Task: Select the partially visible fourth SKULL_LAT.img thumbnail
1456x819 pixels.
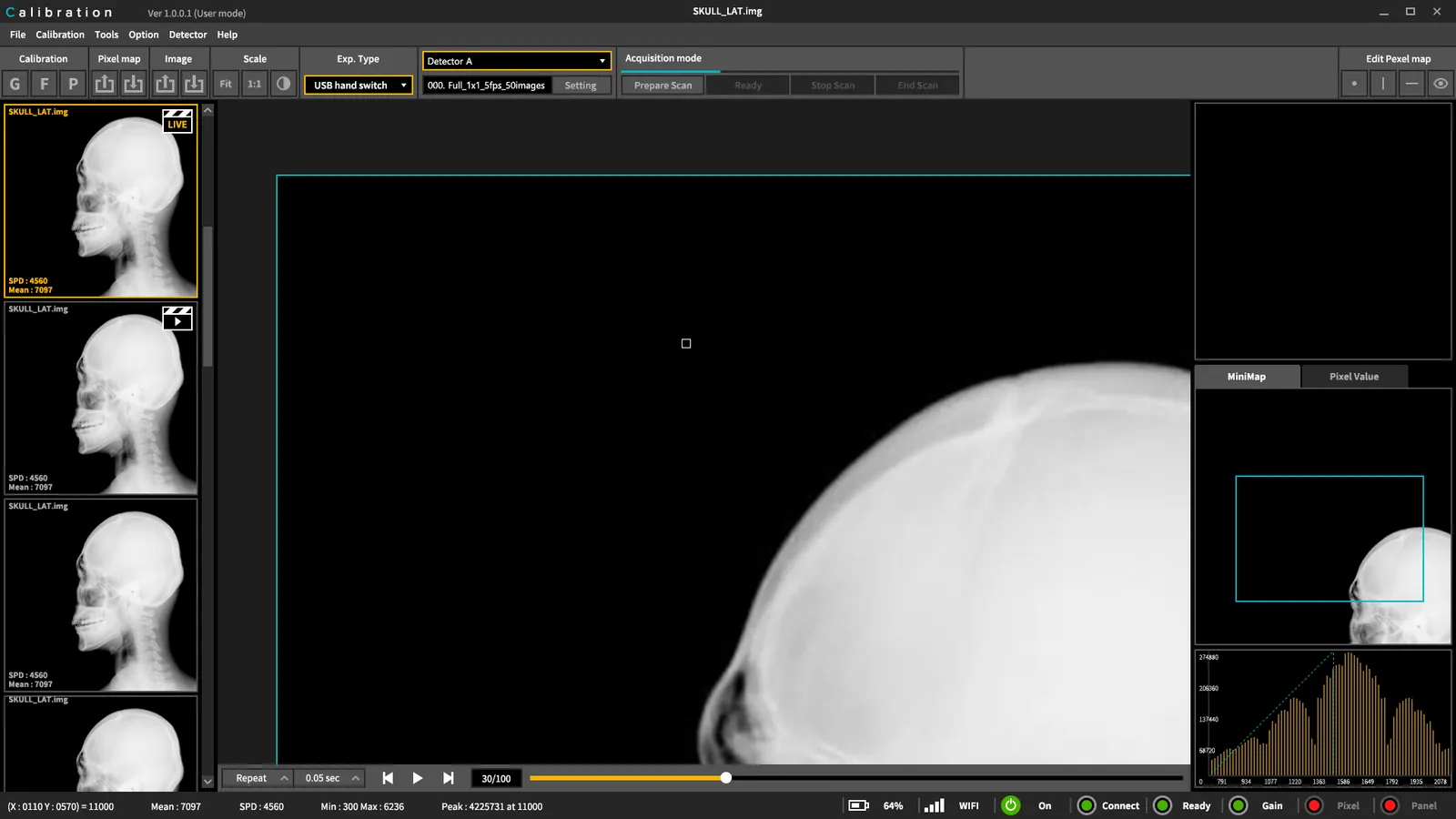Action: pos(101,743)
